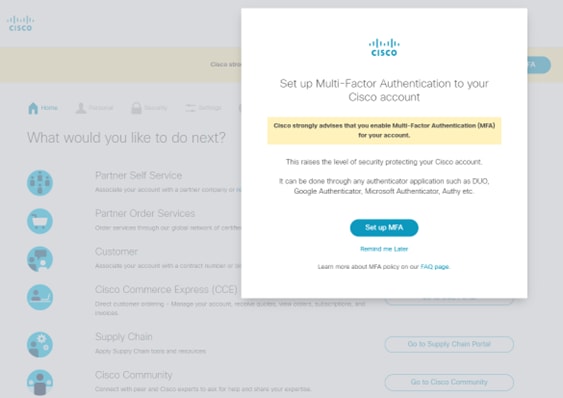
Task: Select the Customer chat bubbles icon
Action: click(x=40, y=259)
